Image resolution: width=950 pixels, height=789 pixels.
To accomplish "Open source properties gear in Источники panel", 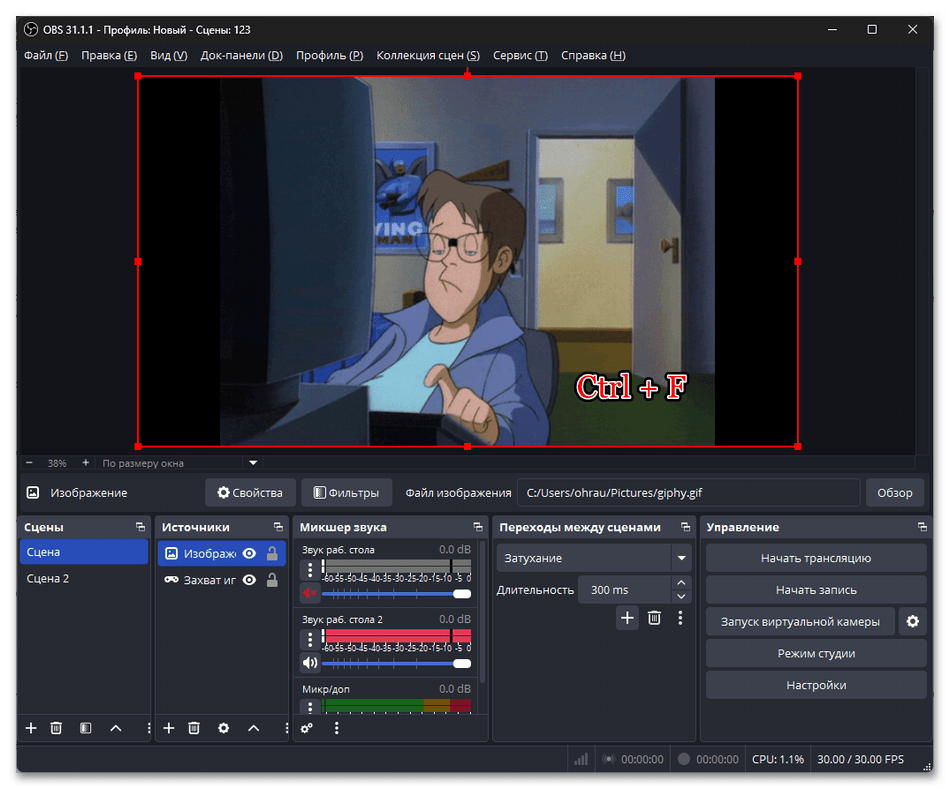I will (x=224, y=728).
